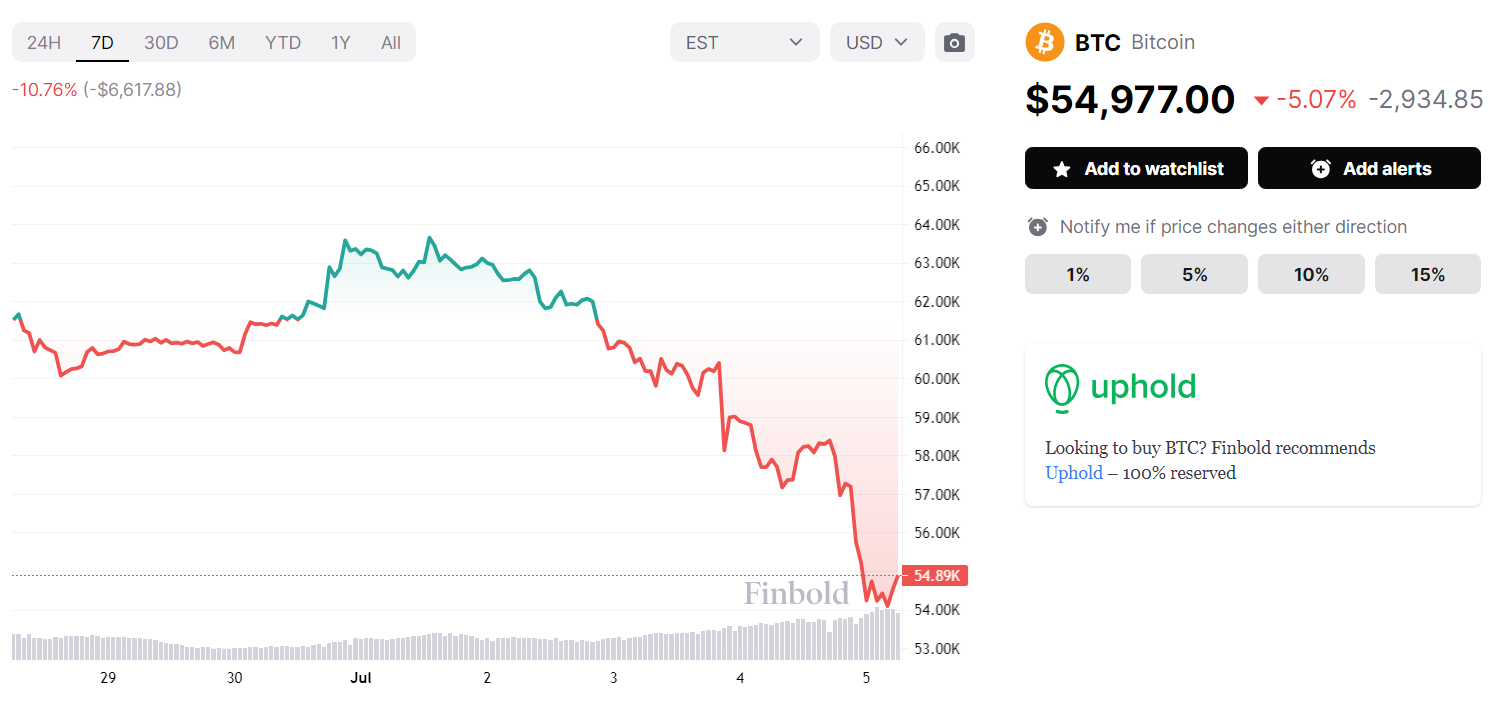
Task: Click the red 54.89K current price label
Action: (x=934, y=575)
